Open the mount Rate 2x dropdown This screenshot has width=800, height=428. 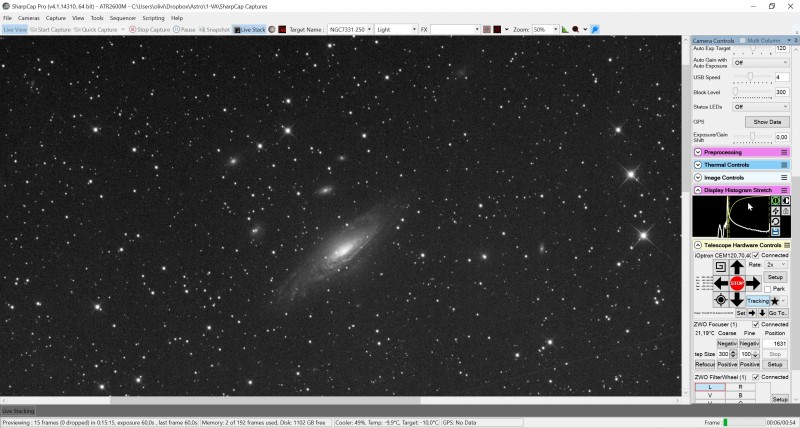tap(776, 265)
